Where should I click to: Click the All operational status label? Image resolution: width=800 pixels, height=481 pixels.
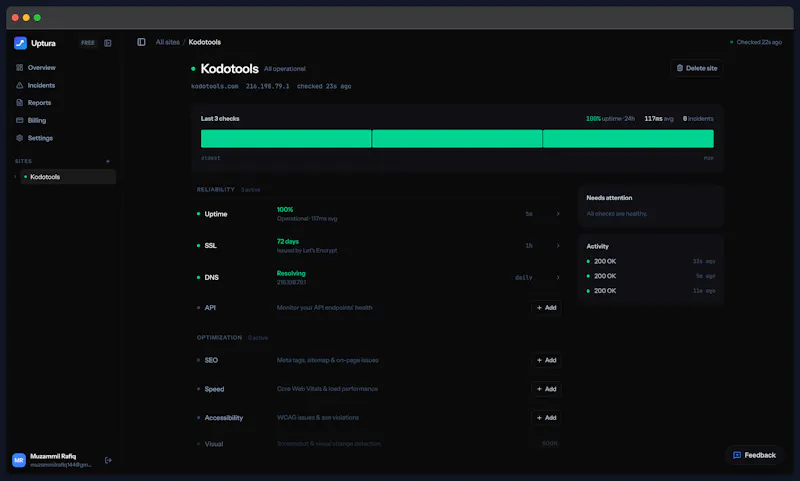click(x=285, y=69)
